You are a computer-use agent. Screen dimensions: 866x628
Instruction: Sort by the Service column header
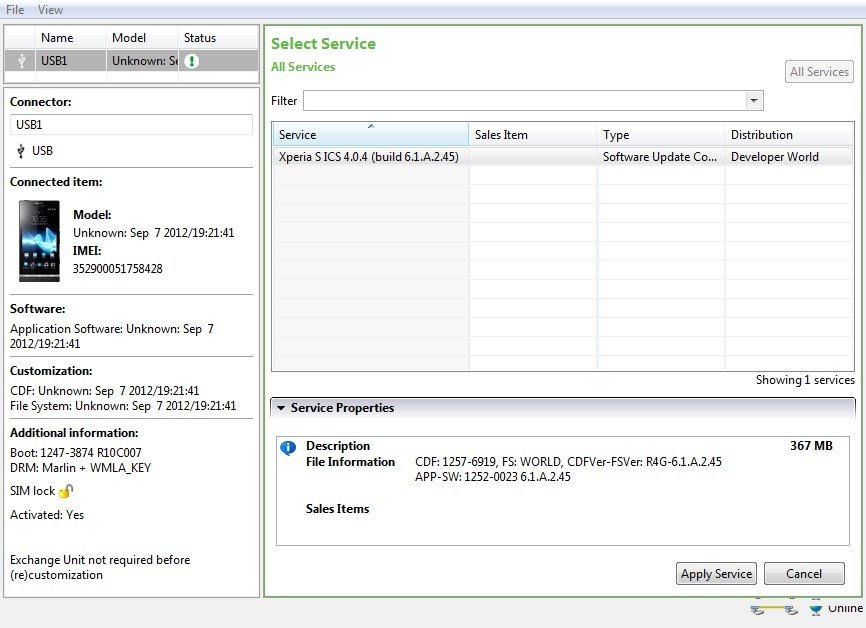(x=371, y=135)
